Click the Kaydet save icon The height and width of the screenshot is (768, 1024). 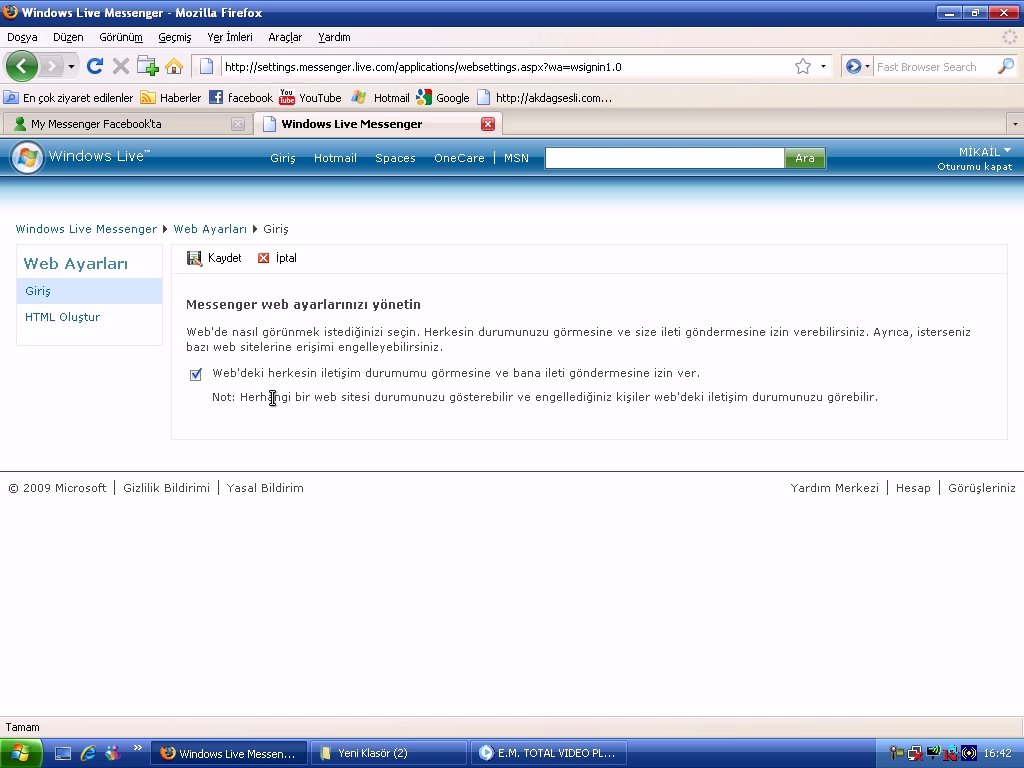coord(194,259)
